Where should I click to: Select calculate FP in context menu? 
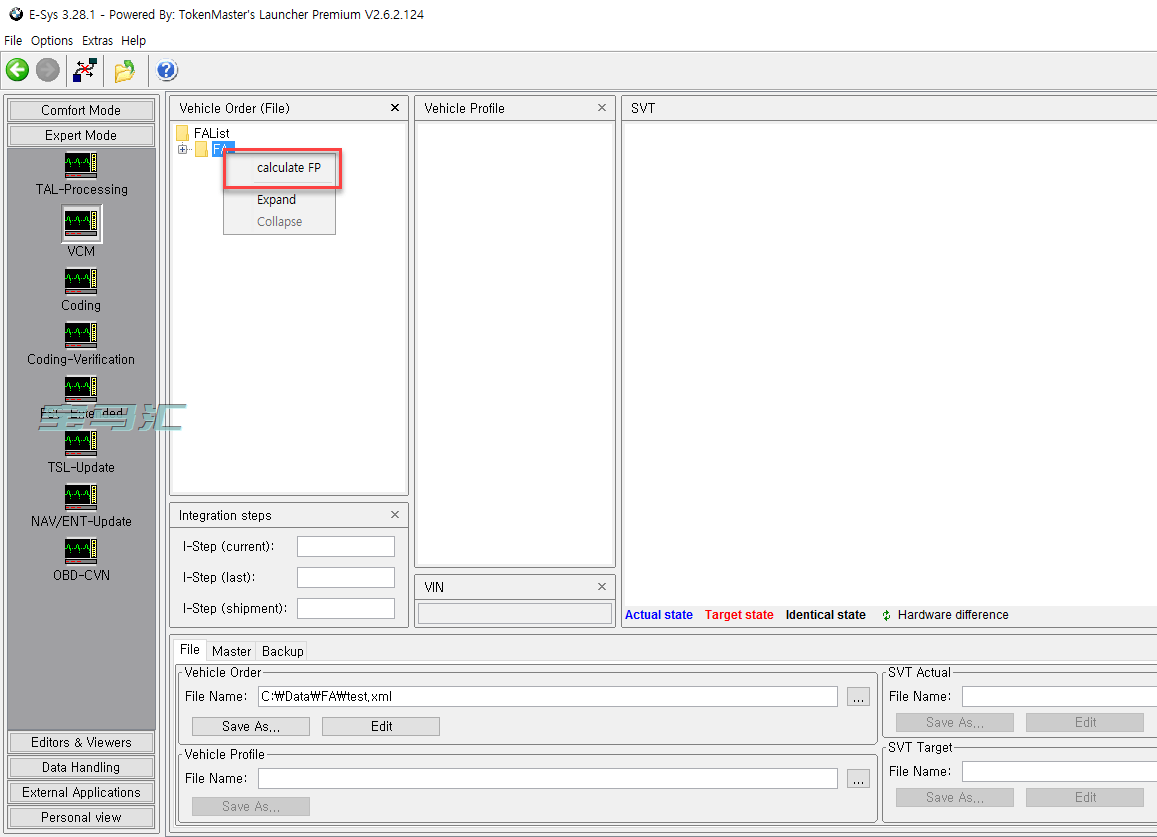pyautogui.click(x=289, y=168)
